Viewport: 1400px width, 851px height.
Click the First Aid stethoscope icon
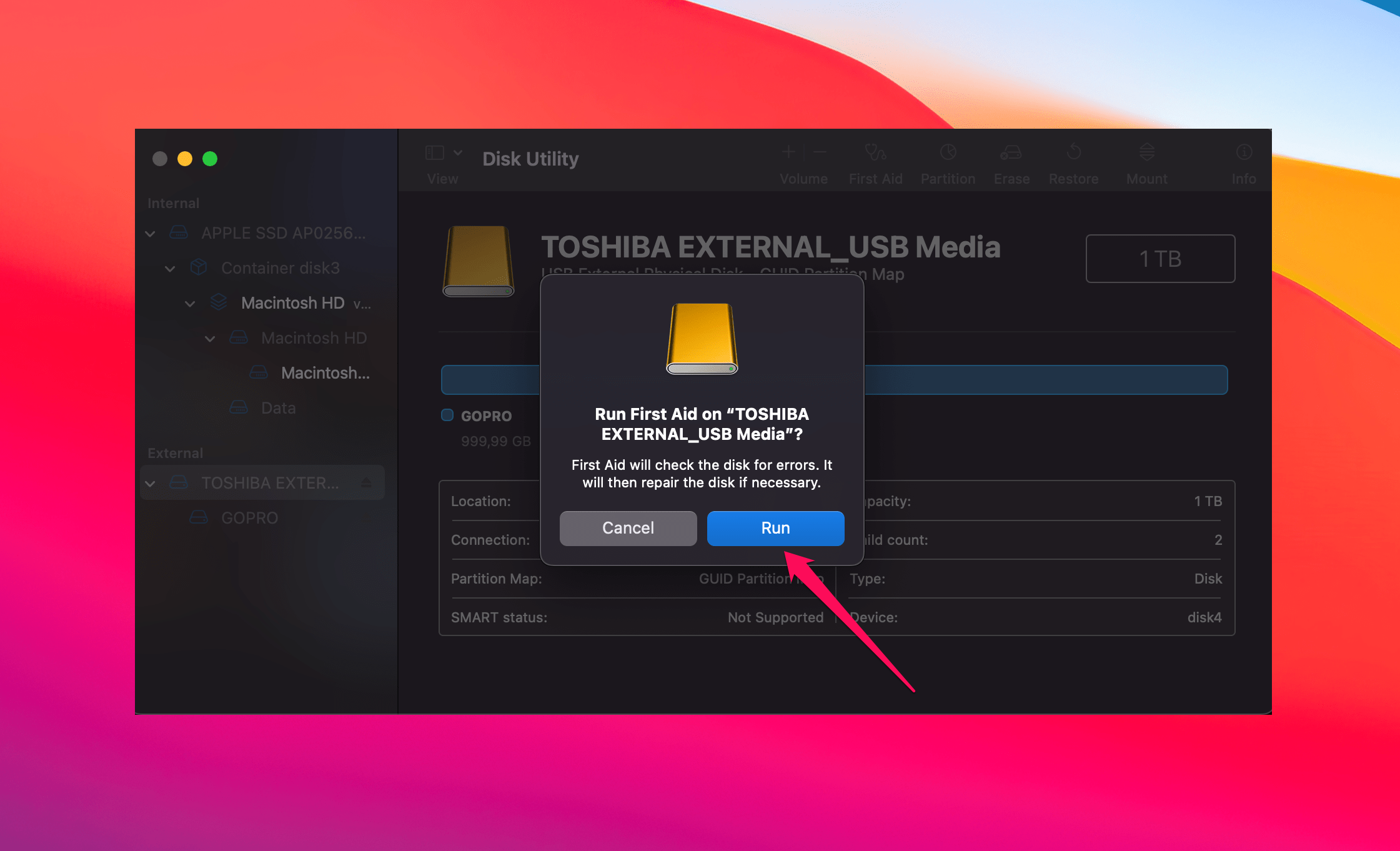tap(875, 152)
